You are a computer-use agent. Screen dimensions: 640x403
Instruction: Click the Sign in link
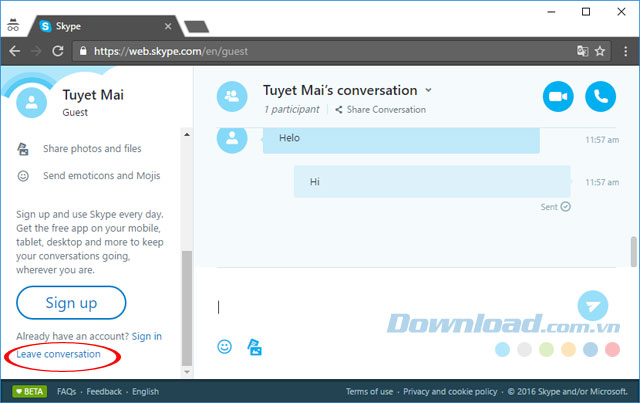(x=147, y=336)
